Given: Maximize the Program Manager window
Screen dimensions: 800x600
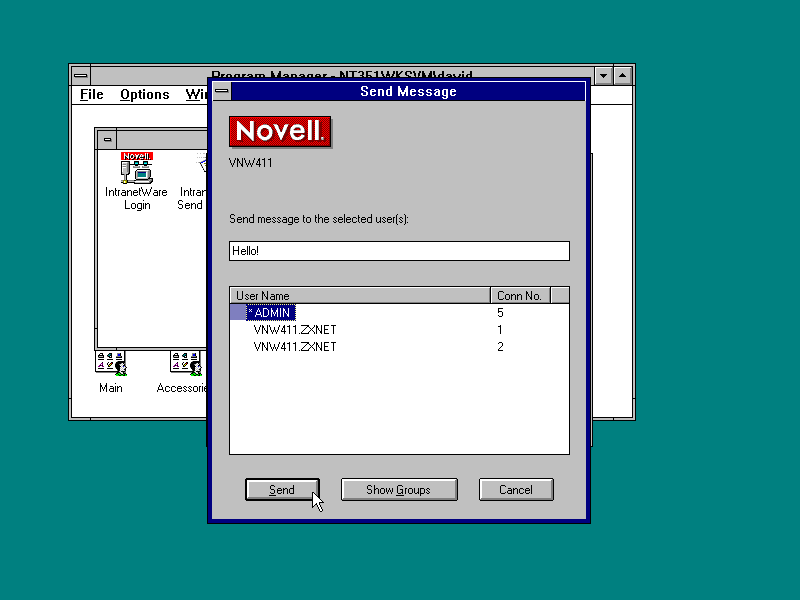Looking at the screenshot, I should coord(622,76).
